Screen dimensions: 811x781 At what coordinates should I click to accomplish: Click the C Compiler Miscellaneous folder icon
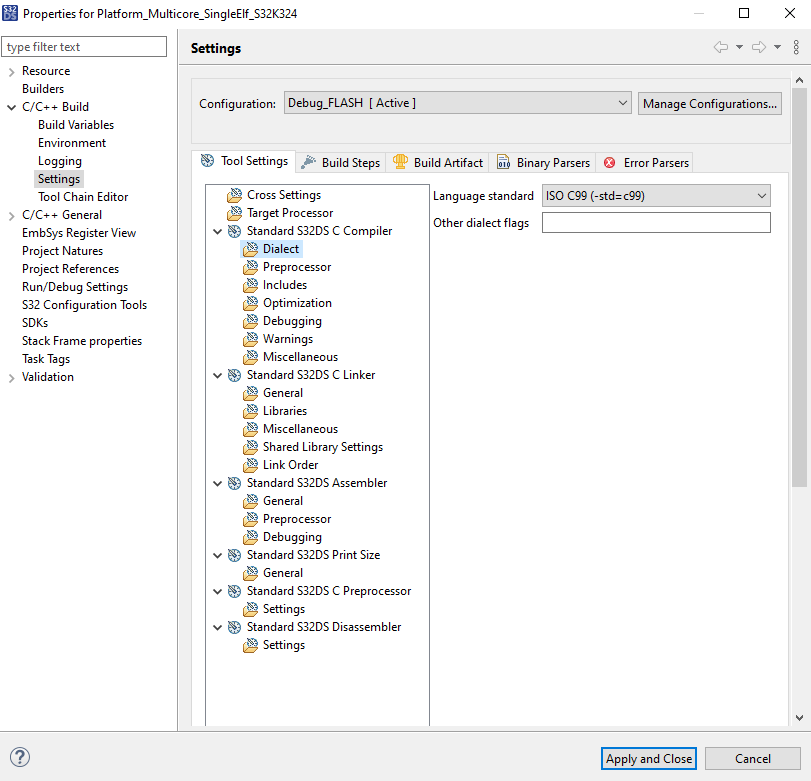point(250,357)
